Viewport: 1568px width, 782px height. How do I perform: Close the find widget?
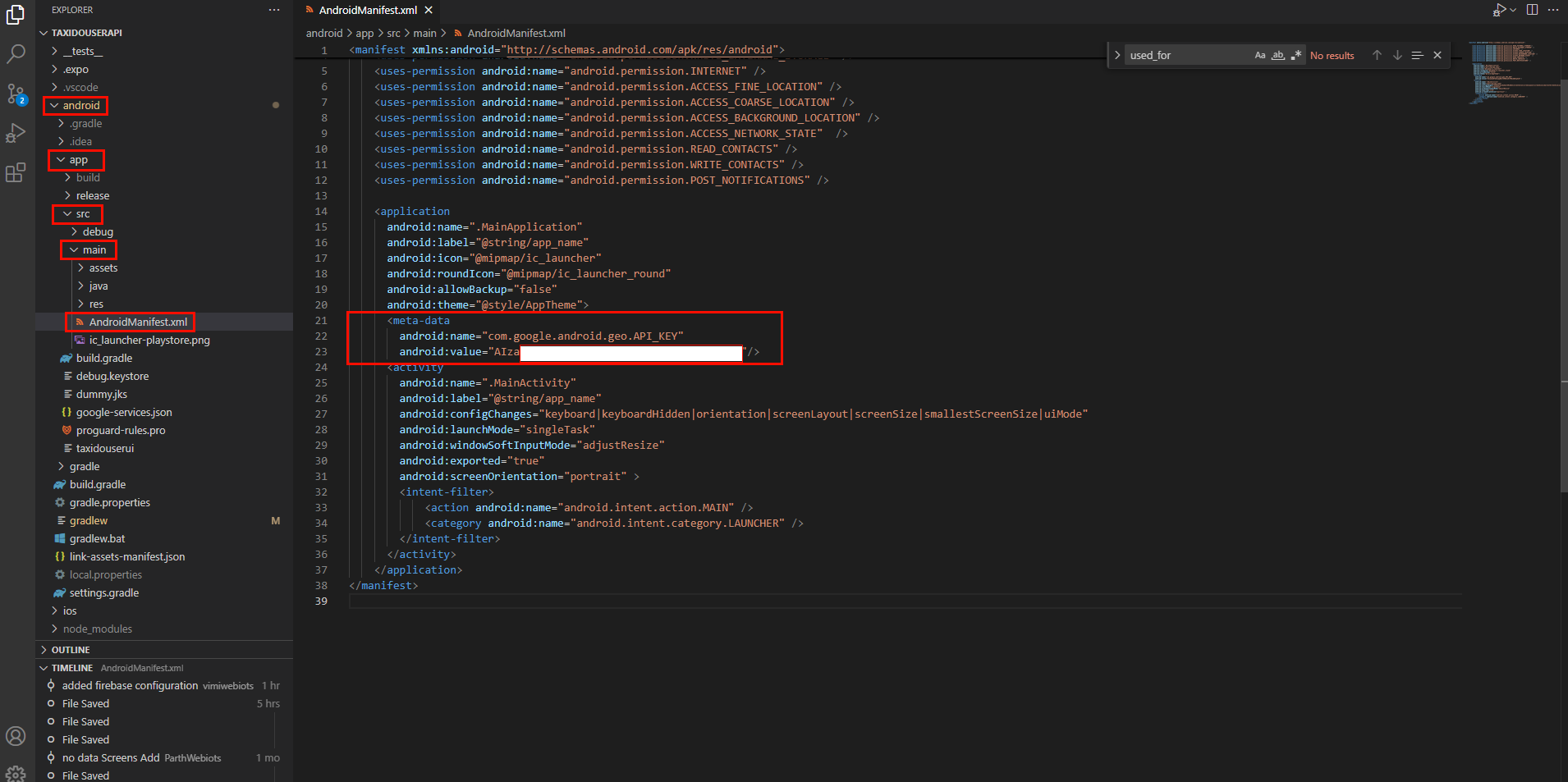pos(1437,55)
